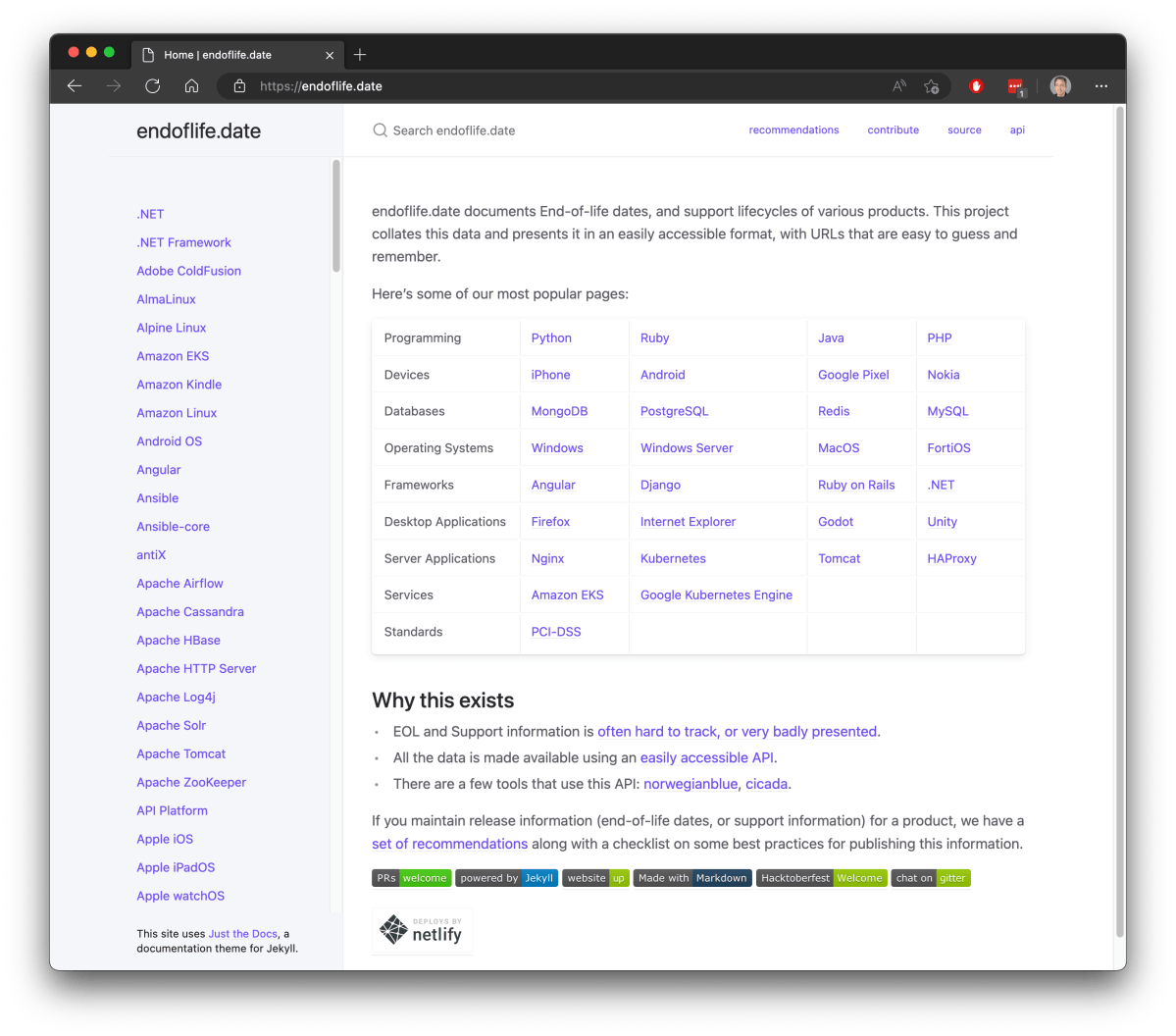The width and height of the screenshot is (1176, 1036).
Task: Open the Google Kubernetes Engine link
Action: 716,595
